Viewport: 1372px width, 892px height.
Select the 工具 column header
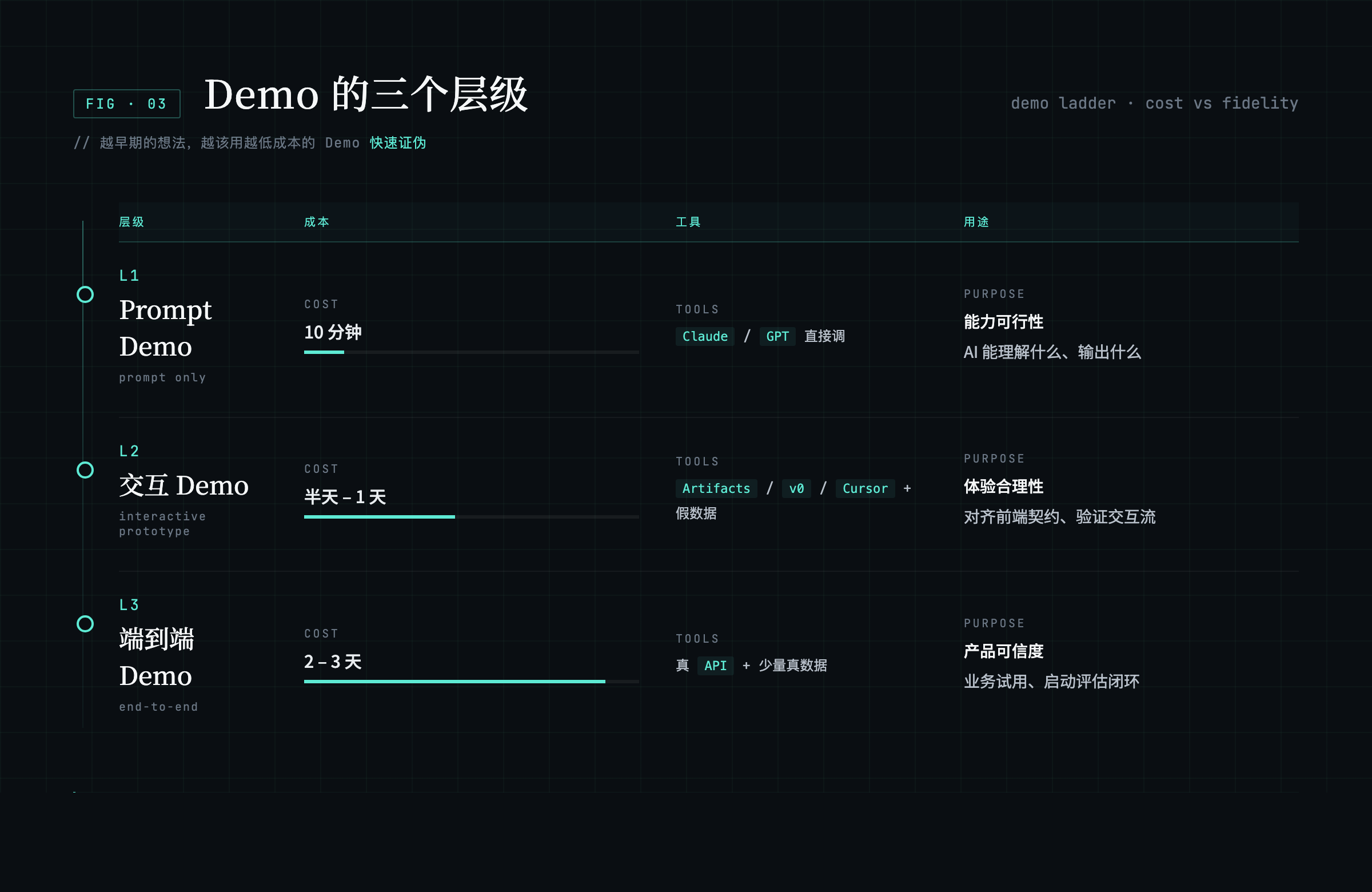[x=688, y=222]
